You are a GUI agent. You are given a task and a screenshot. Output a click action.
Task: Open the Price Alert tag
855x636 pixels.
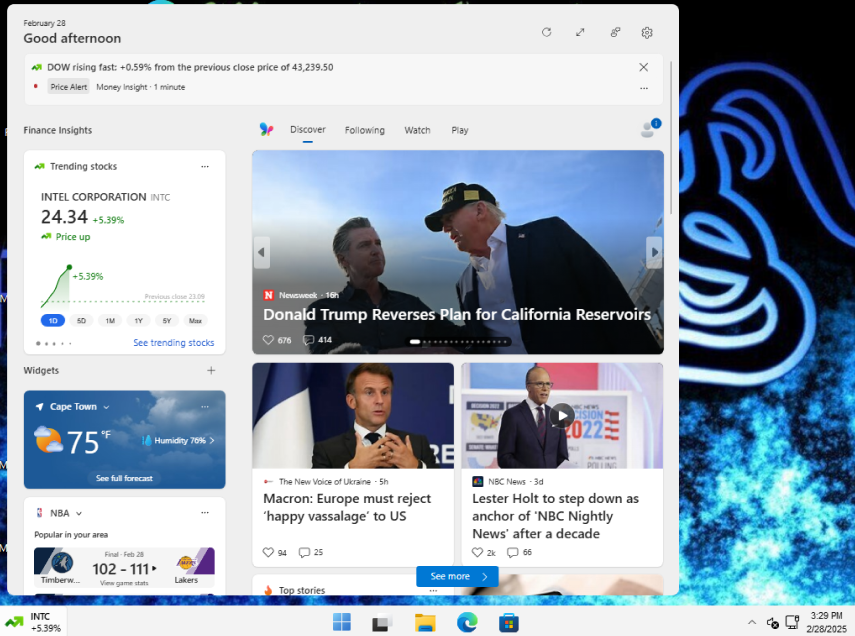click(x=69, y=87)
